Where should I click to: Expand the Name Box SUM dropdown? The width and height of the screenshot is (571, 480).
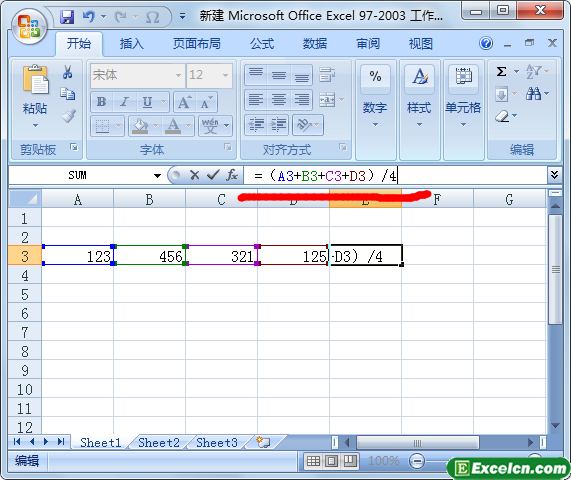(157, 176)
